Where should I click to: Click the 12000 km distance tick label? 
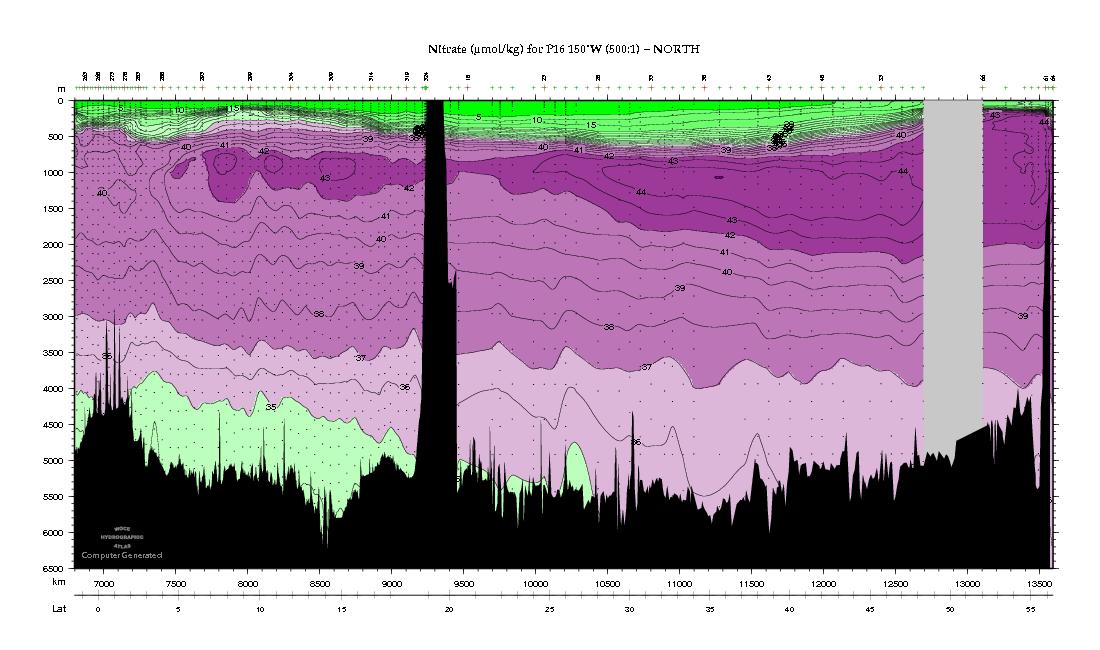(x=823, y=584)
